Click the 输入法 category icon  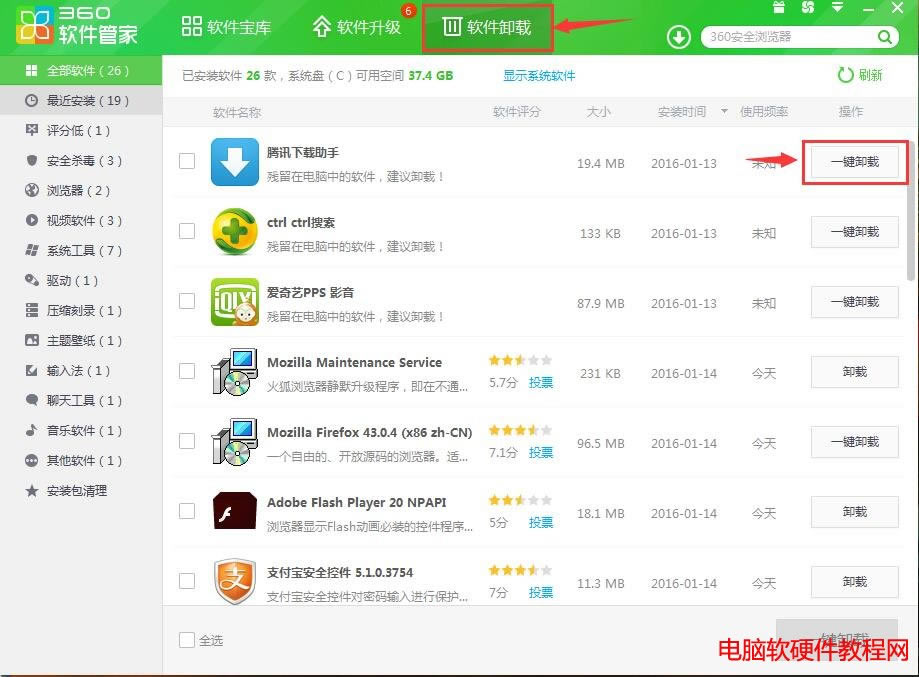pos(32,370)
